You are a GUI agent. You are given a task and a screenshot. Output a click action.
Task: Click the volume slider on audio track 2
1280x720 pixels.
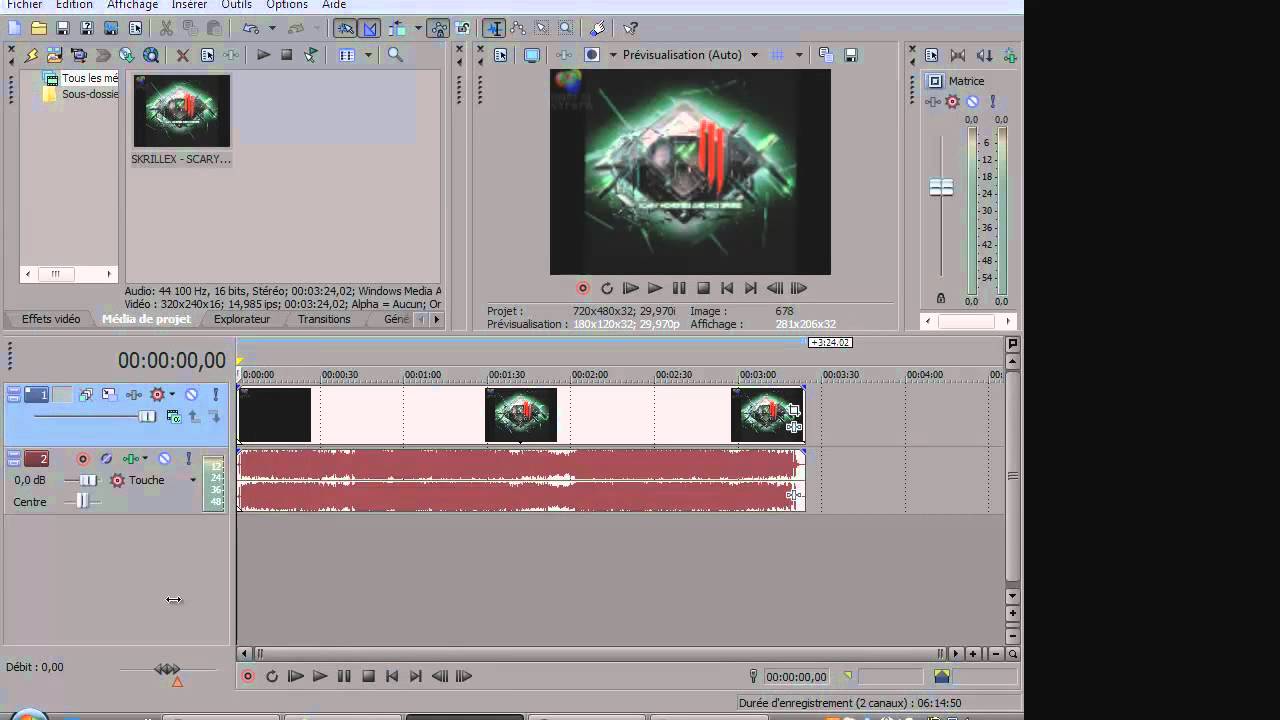(88, 480)
